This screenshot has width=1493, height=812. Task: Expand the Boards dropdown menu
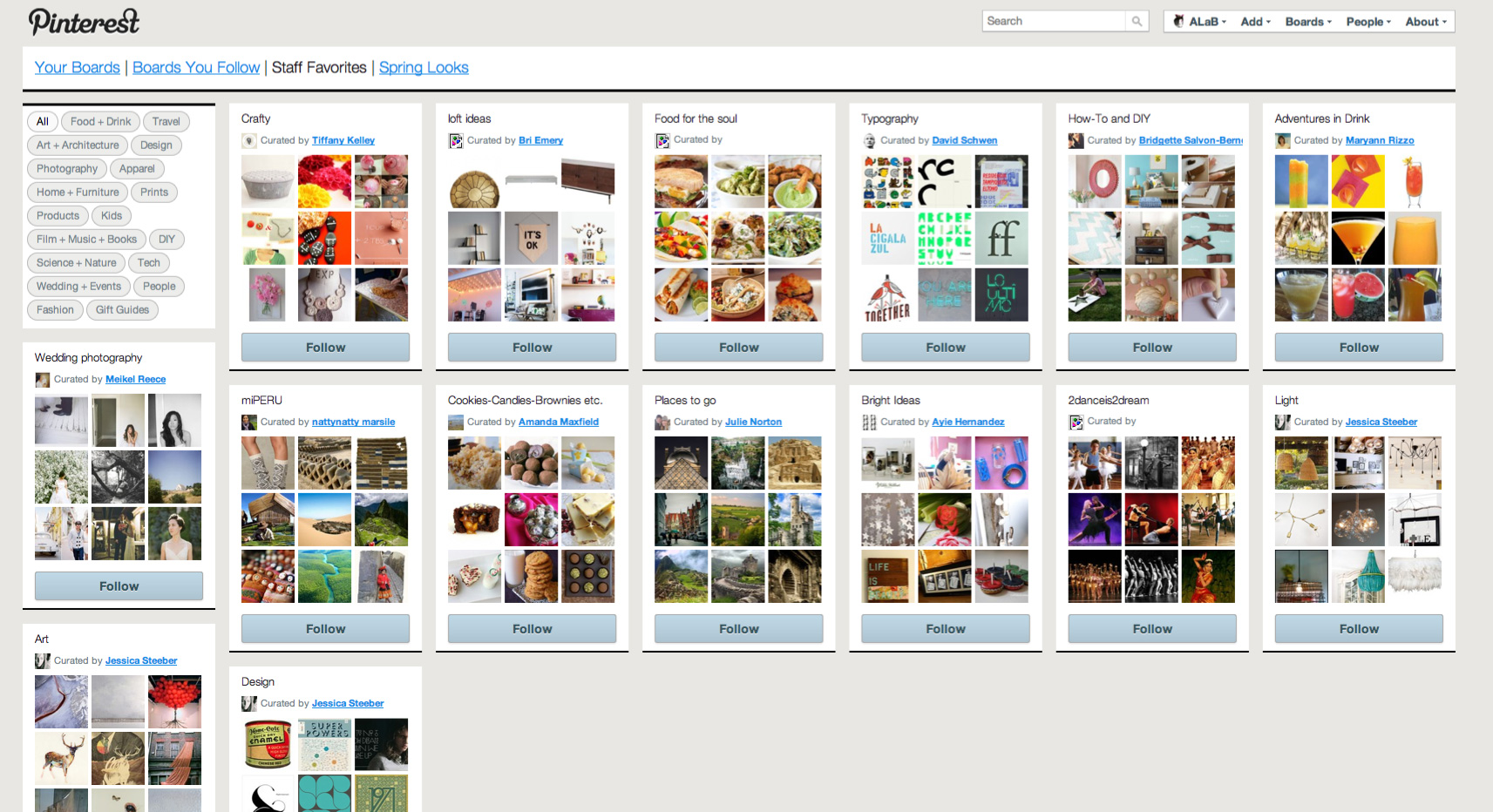(1307, 22)
